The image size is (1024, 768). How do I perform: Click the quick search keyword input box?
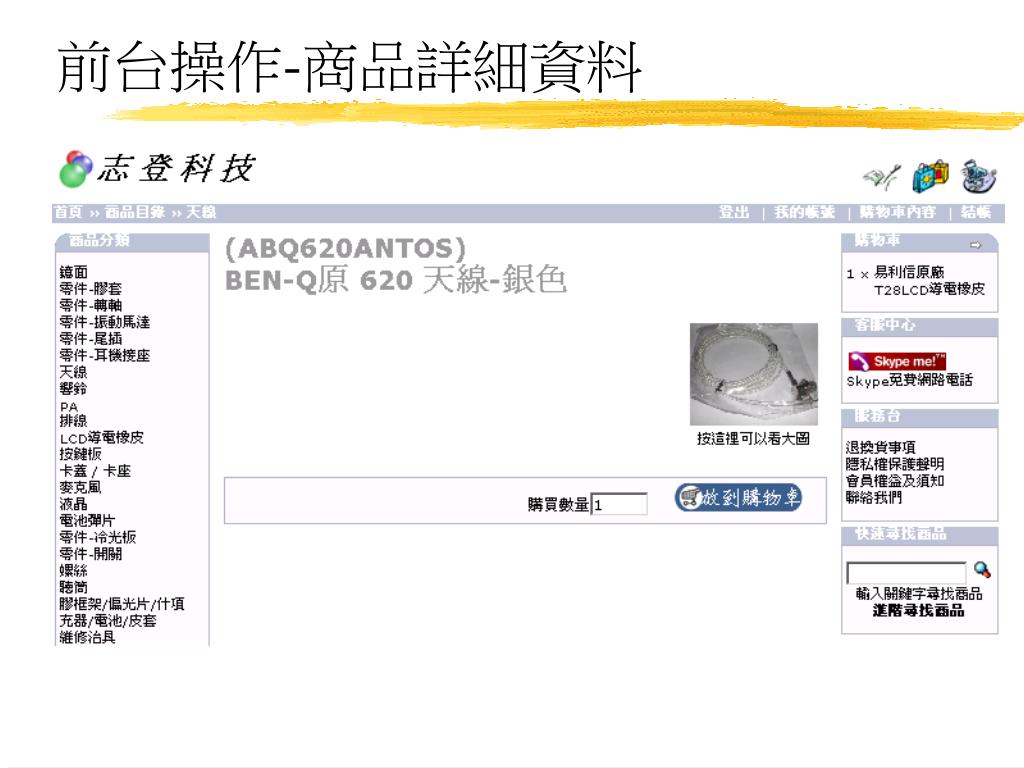pos(906,573)
